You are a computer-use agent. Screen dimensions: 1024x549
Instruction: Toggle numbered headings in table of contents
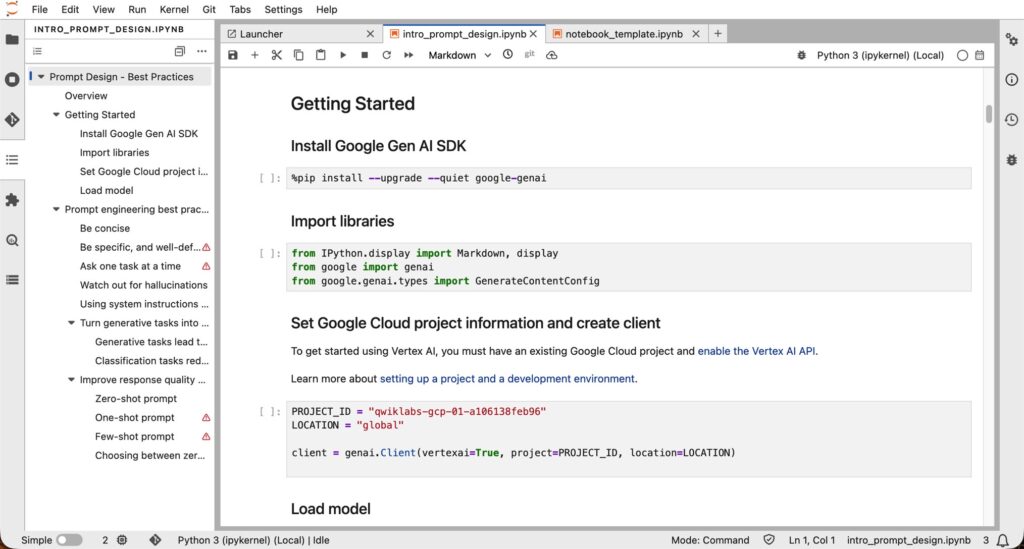(37, 51)
